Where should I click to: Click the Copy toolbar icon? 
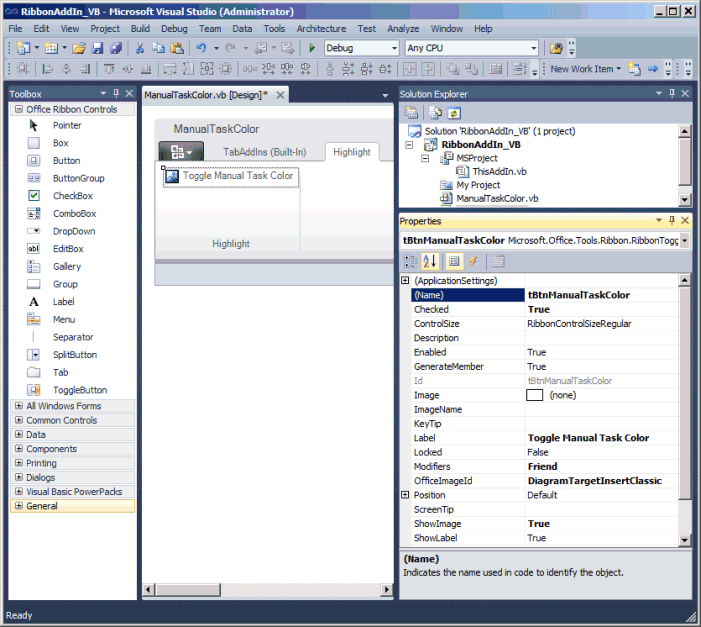point(158,48)
